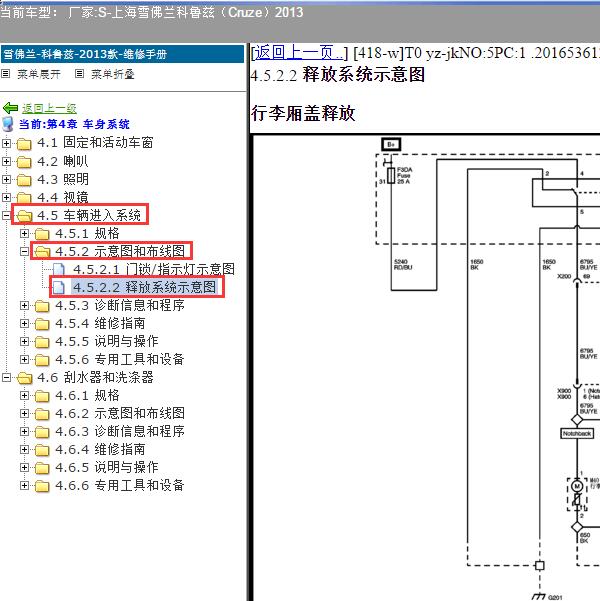Viewport: 600px width, 601px height.
Task: Expand the 4.6.6 专用工具和设备 node
Action: tap(24, 486)
